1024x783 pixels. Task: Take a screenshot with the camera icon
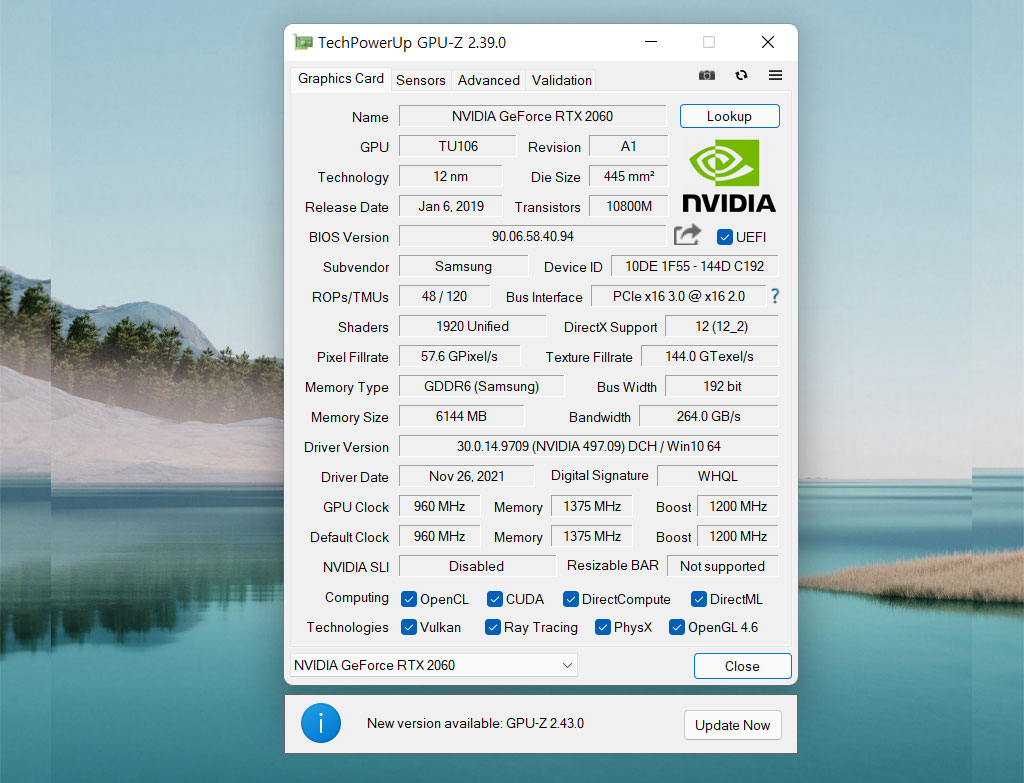pos(707,75)
